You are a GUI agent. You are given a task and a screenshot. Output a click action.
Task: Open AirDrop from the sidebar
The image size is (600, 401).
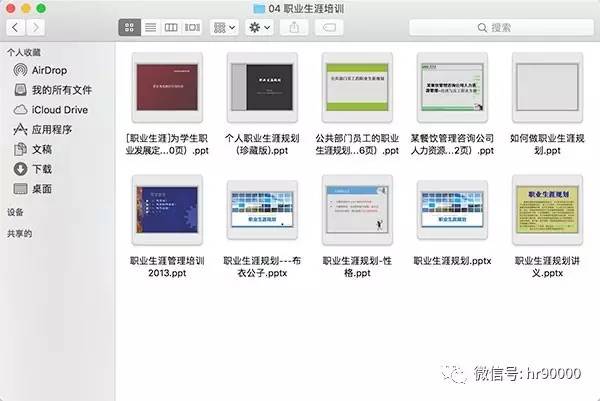(x=49, y=71)
